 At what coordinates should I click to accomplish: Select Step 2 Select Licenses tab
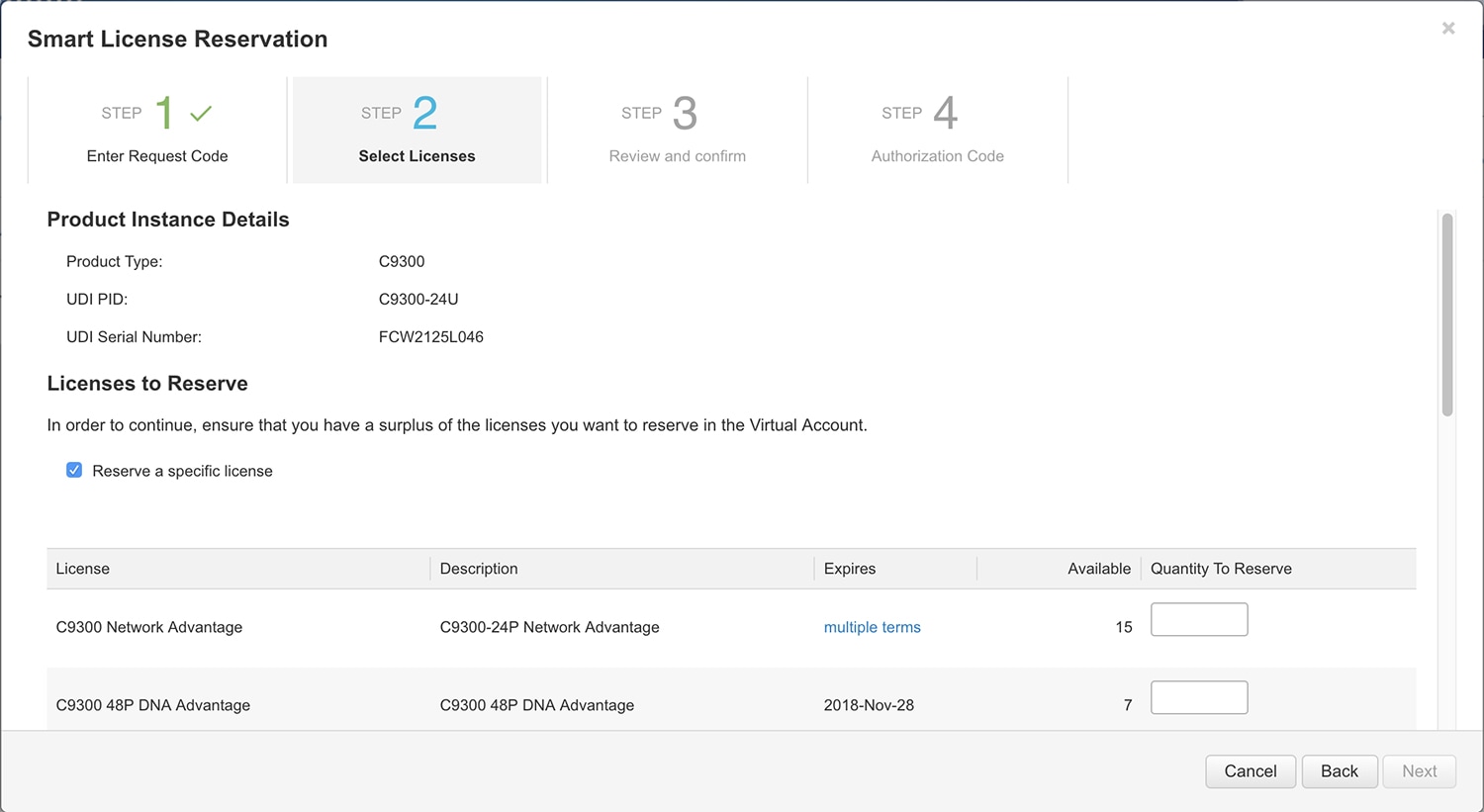(x=417, y=131)
